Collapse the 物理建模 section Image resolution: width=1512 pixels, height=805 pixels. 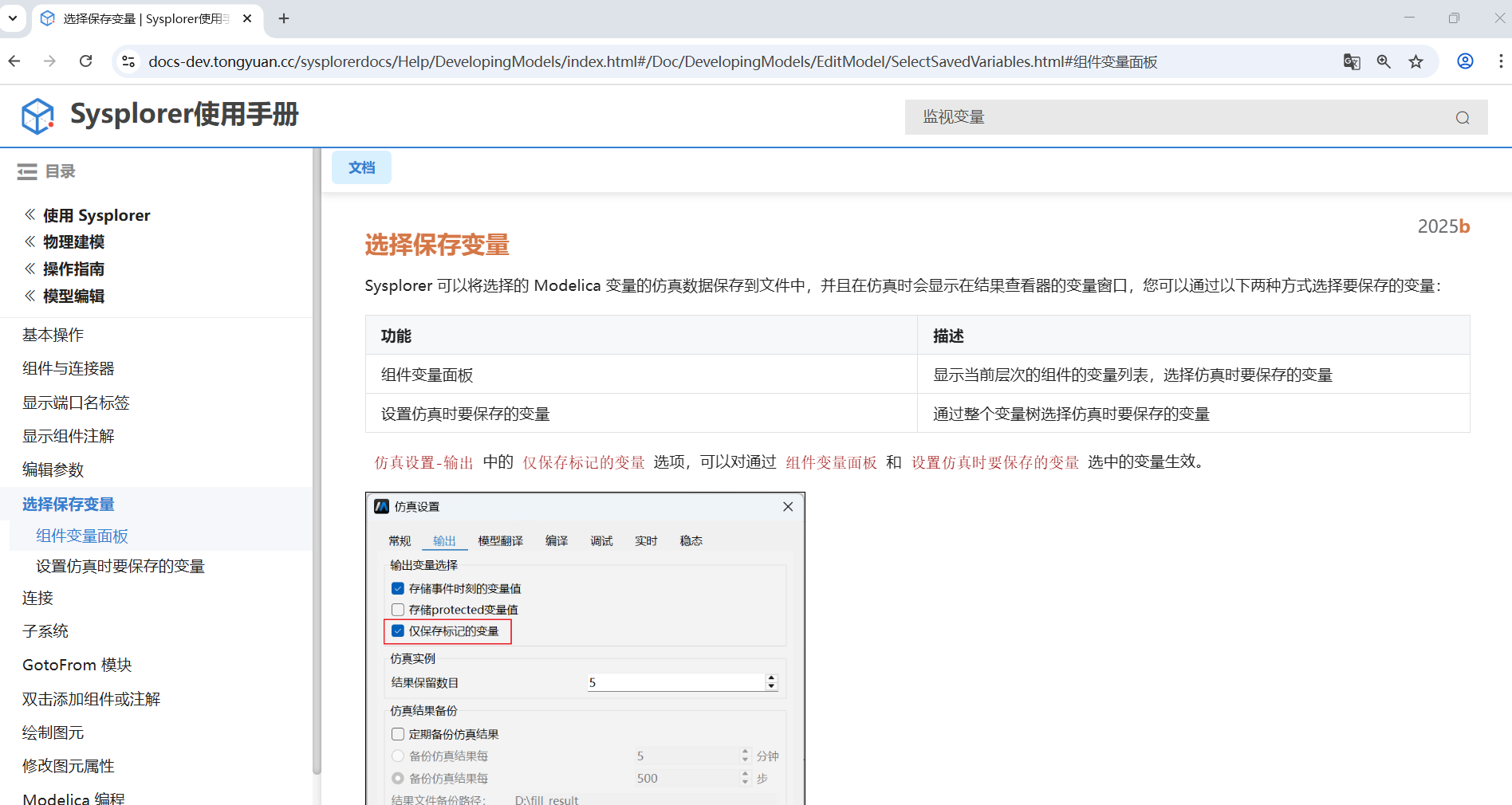tap(30, 241)
